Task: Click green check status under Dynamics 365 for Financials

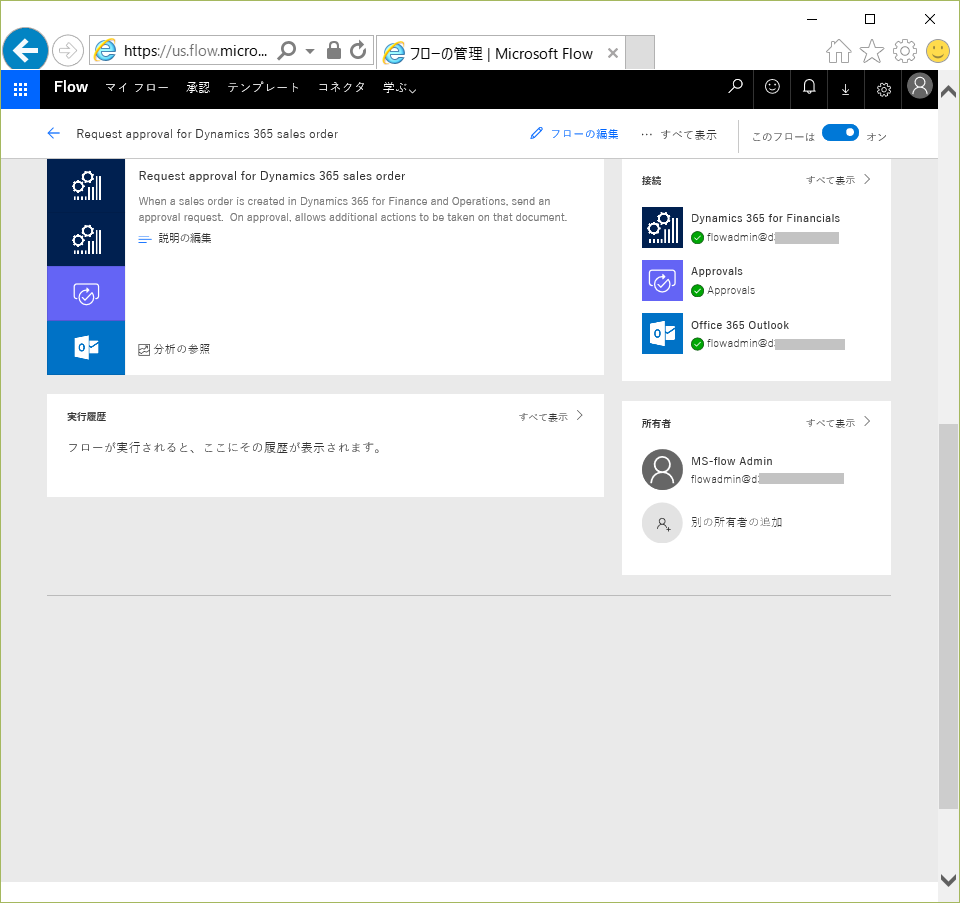Action: point(697,238)
